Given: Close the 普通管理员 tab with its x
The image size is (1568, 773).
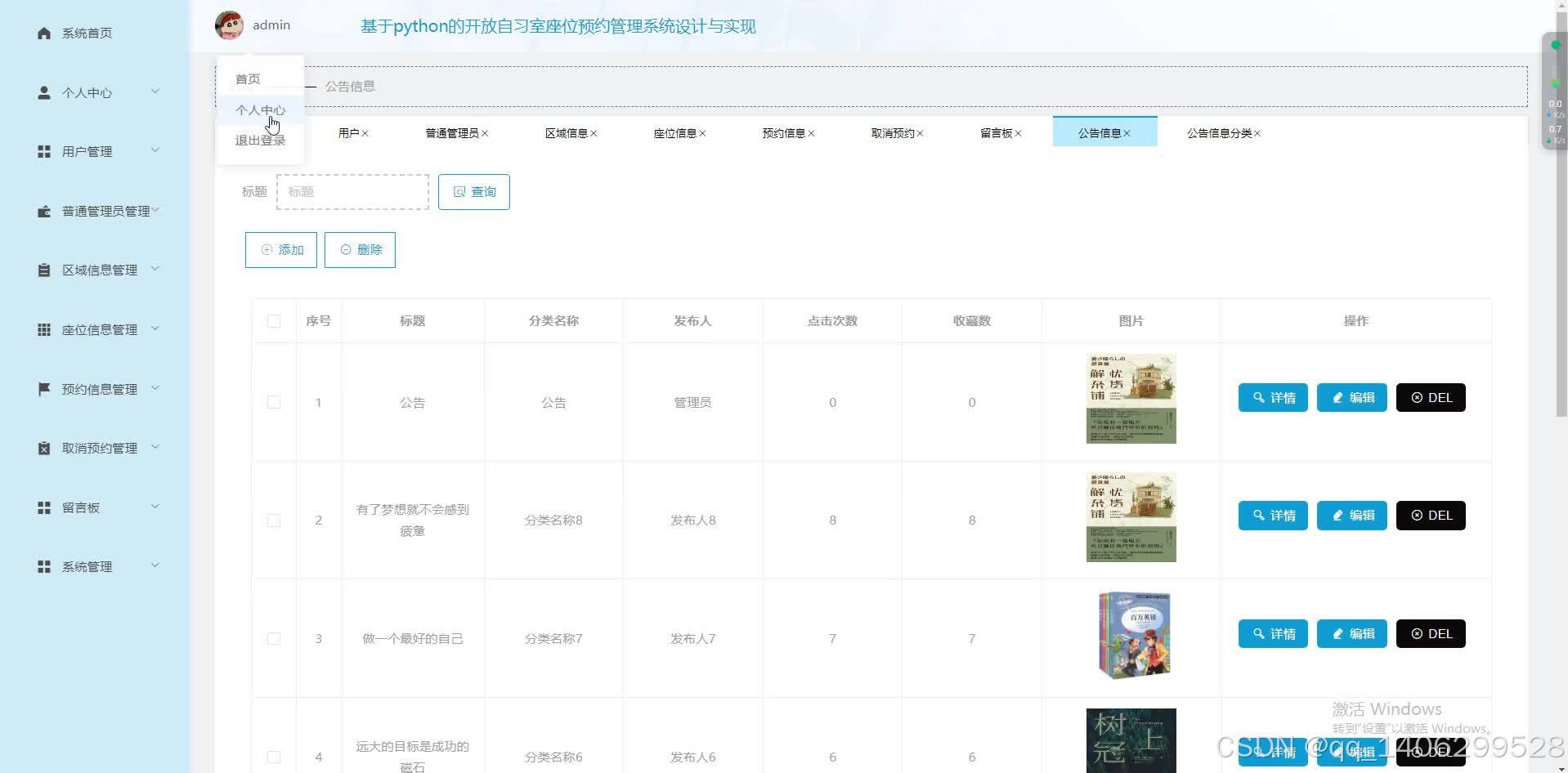Looking at the screenshot, I should tap(485, 133).
